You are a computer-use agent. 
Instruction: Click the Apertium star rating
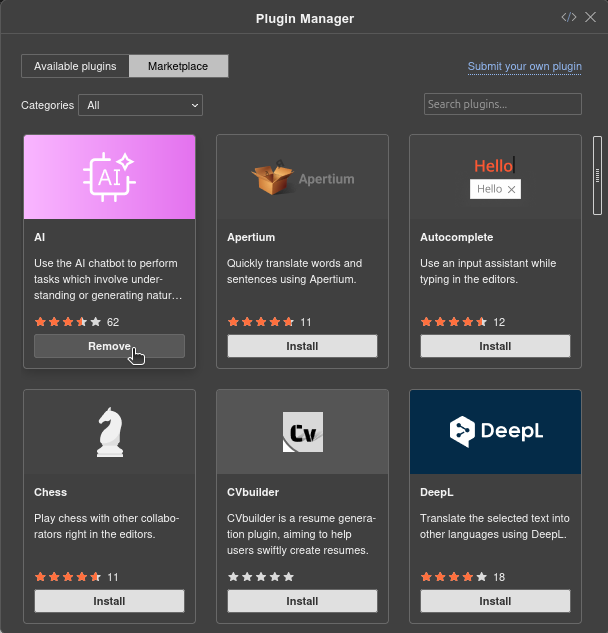point(261,322)
